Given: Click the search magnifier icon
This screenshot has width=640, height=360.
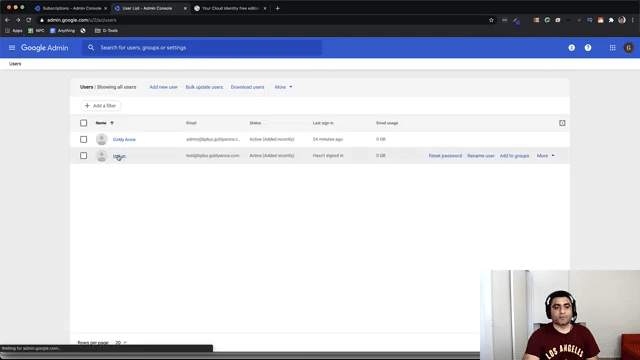Looking at the screenshot, I should point(91,48).
